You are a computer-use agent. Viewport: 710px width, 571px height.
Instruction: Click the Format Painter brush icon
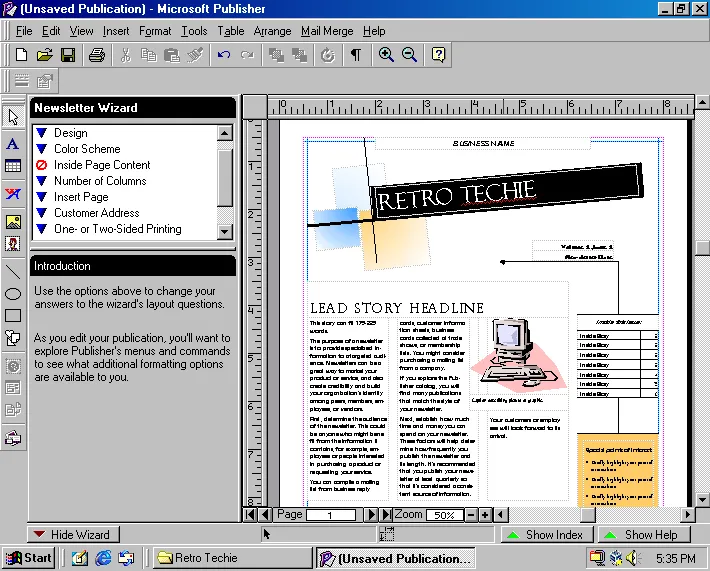(x=195, y=55)
